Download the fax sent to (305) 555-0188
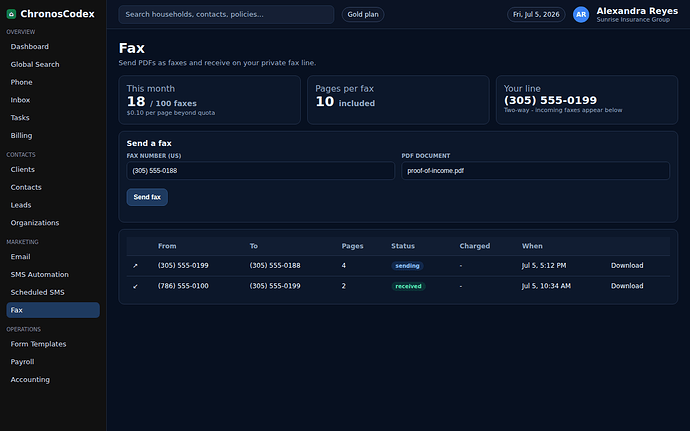Viewport: 690px width, 431px height. tap(627, 265)
